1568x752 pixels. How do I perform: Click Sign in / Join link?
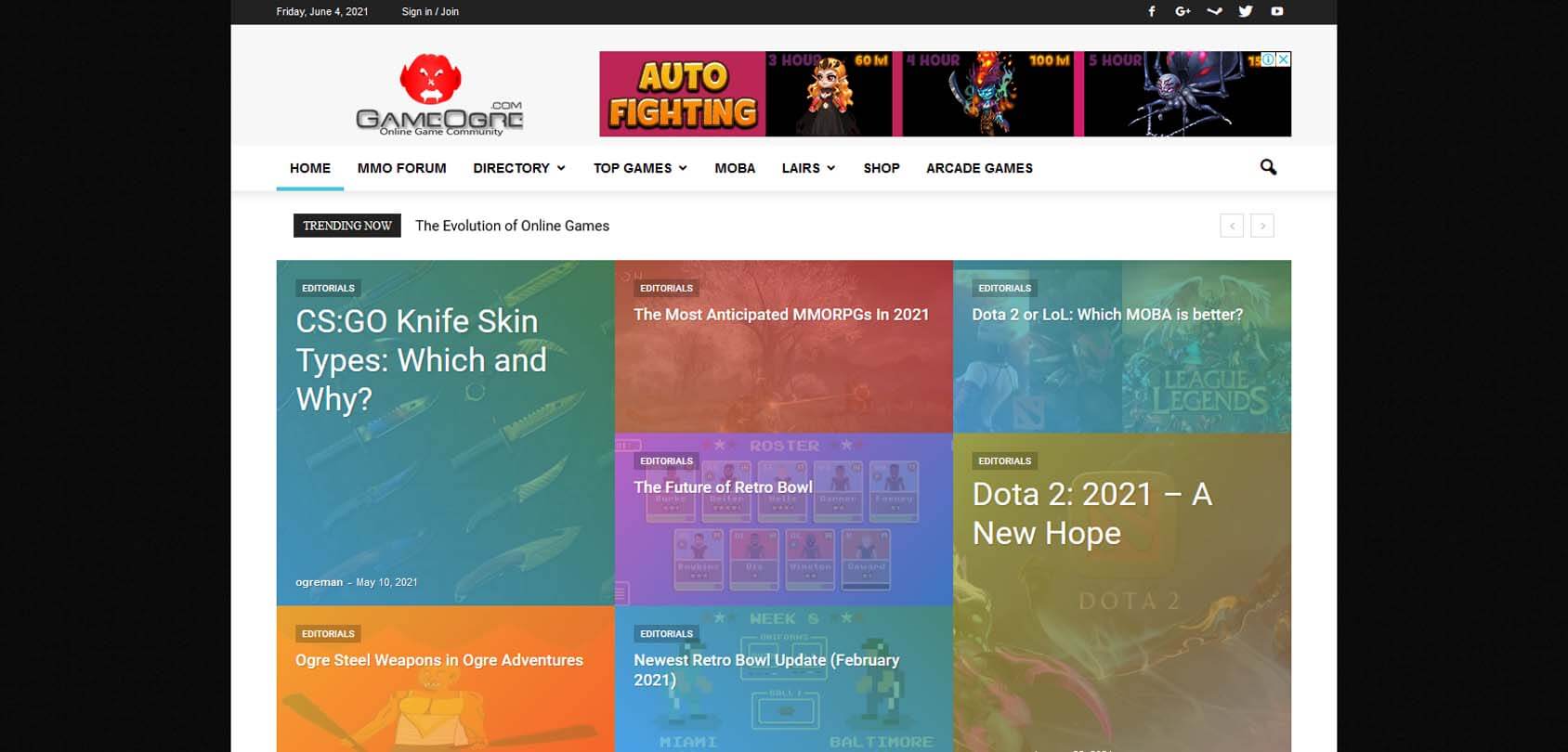[430, 11]
